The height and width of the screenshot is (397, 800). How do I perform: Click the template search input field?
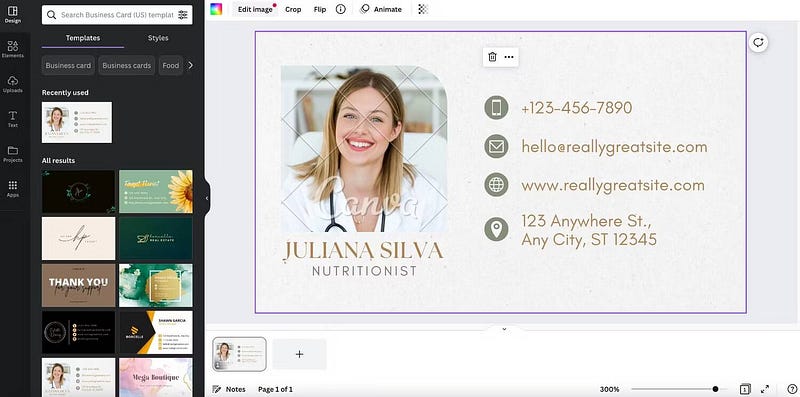point(117,15)
